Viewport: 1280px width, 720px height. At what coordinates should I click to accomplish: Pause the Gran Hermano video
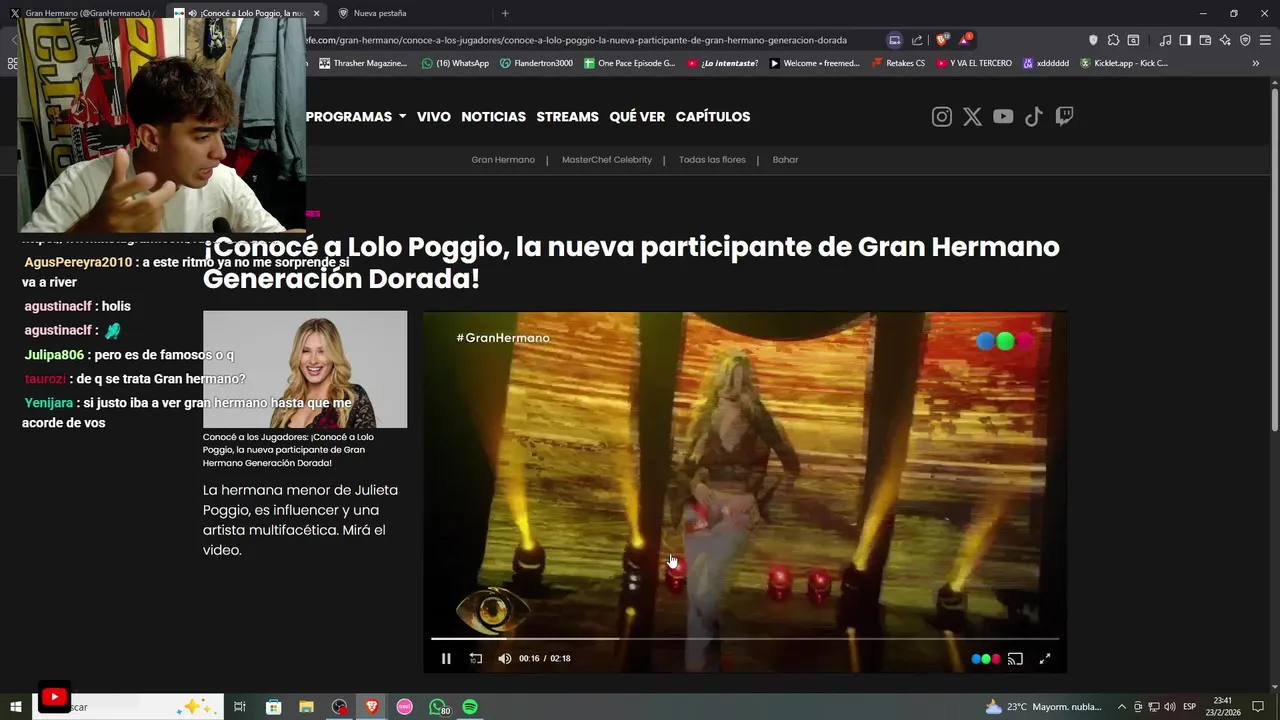click(446, 658)
